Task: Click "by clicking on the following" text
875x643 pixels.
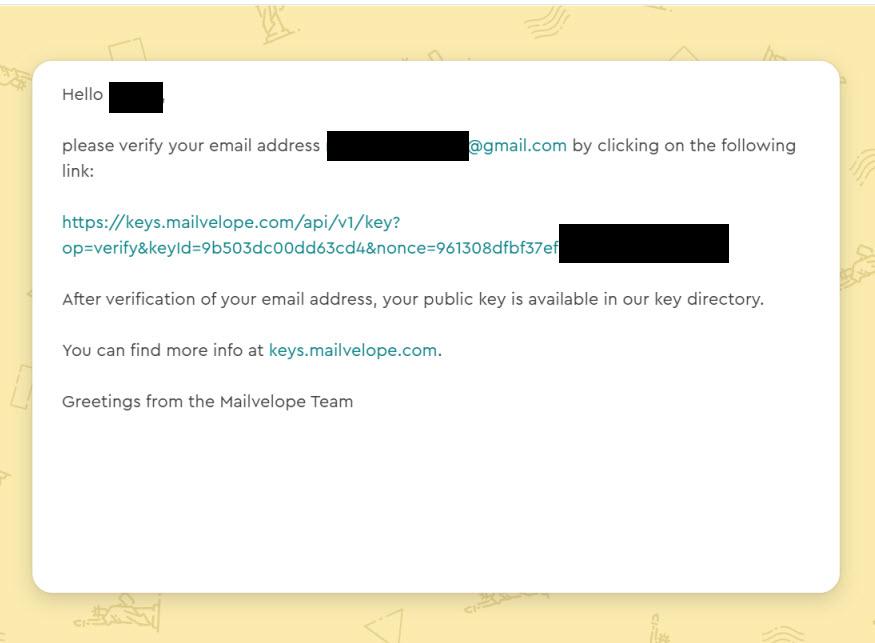Action: point(684,146)
